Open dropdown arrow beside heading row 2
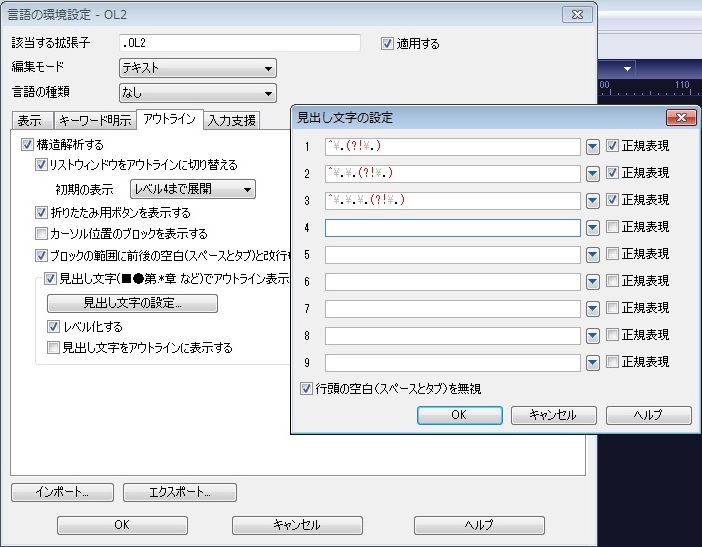The width and height of the screenshot is (702, 547). [592, 173]
